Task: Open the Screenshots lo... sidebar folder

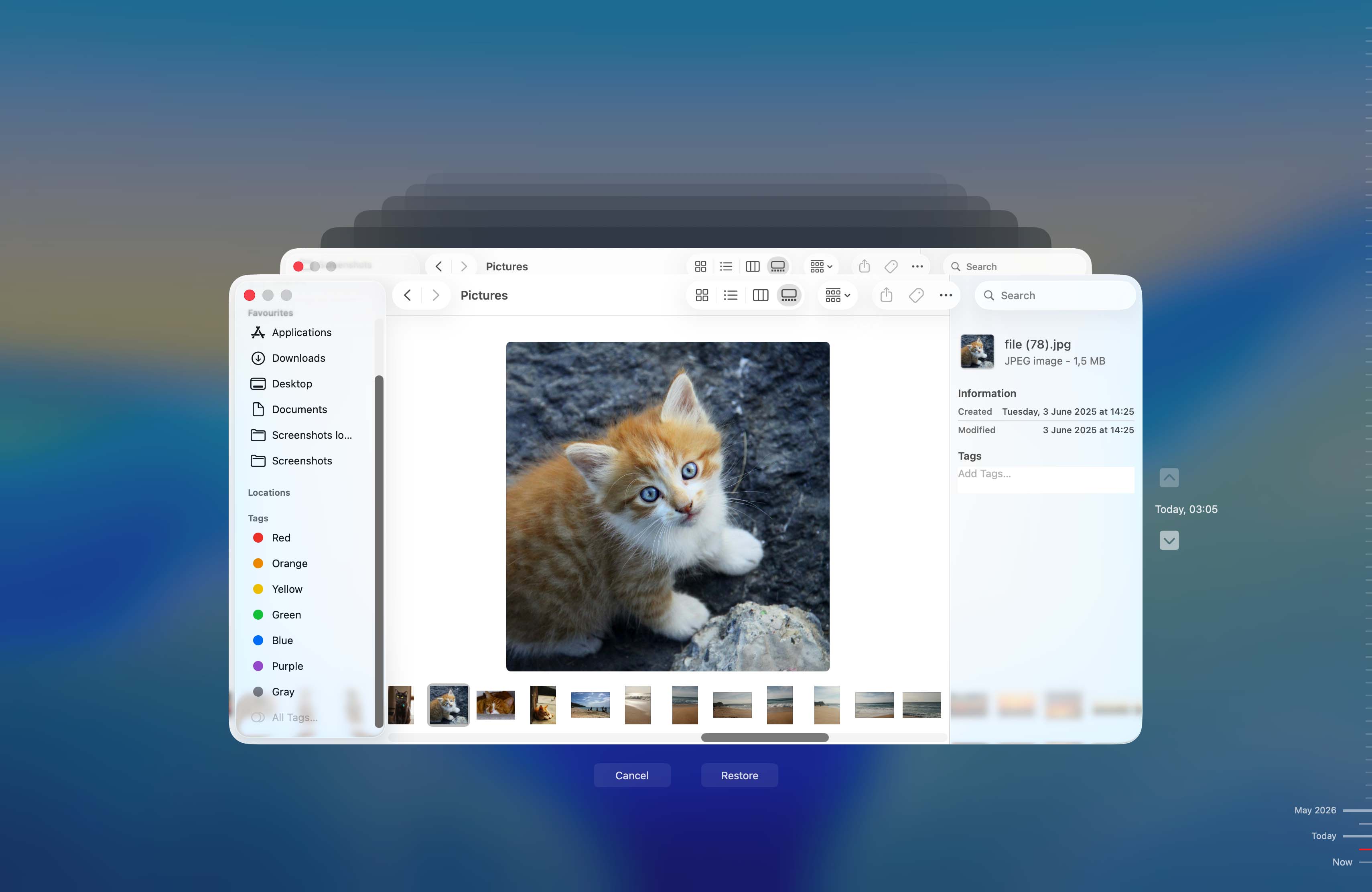Action: click(311, 435)
